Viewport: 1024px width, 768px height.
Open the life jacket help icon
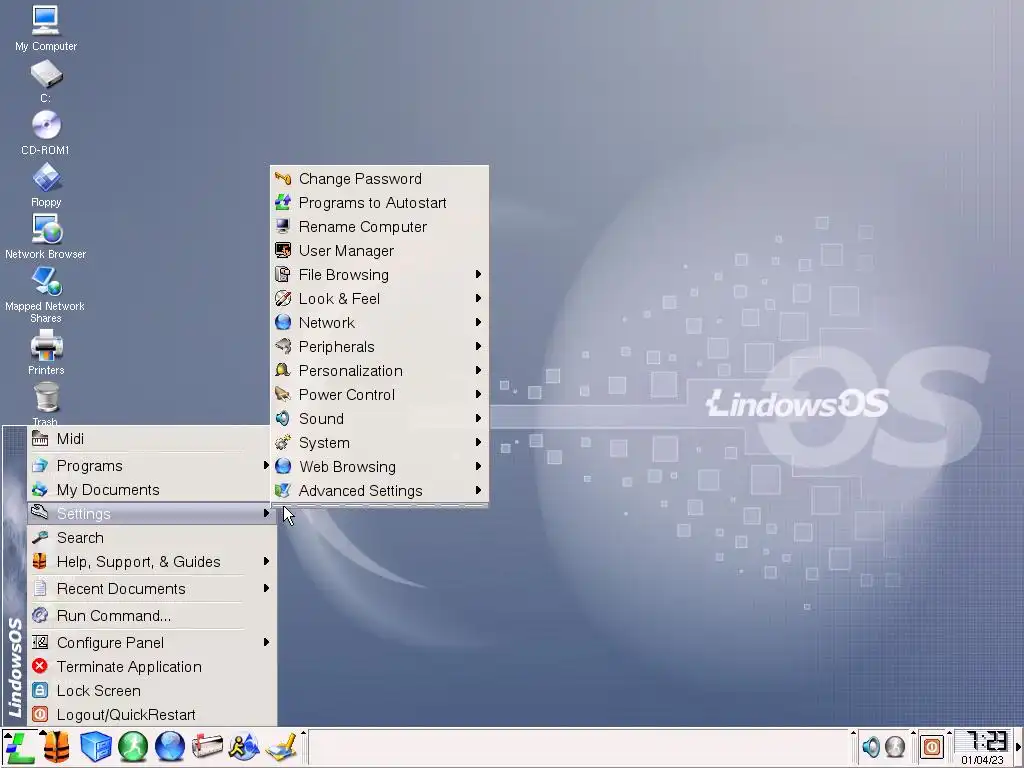pyautogui.click(x=57, y=747)
